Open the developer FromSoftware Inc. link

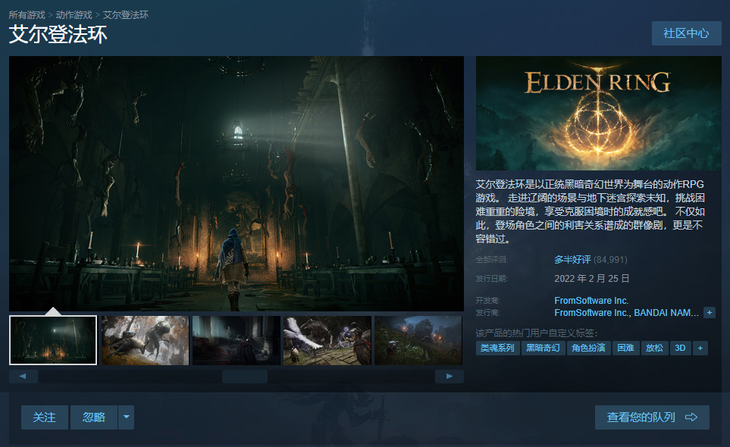click(591, 300)
